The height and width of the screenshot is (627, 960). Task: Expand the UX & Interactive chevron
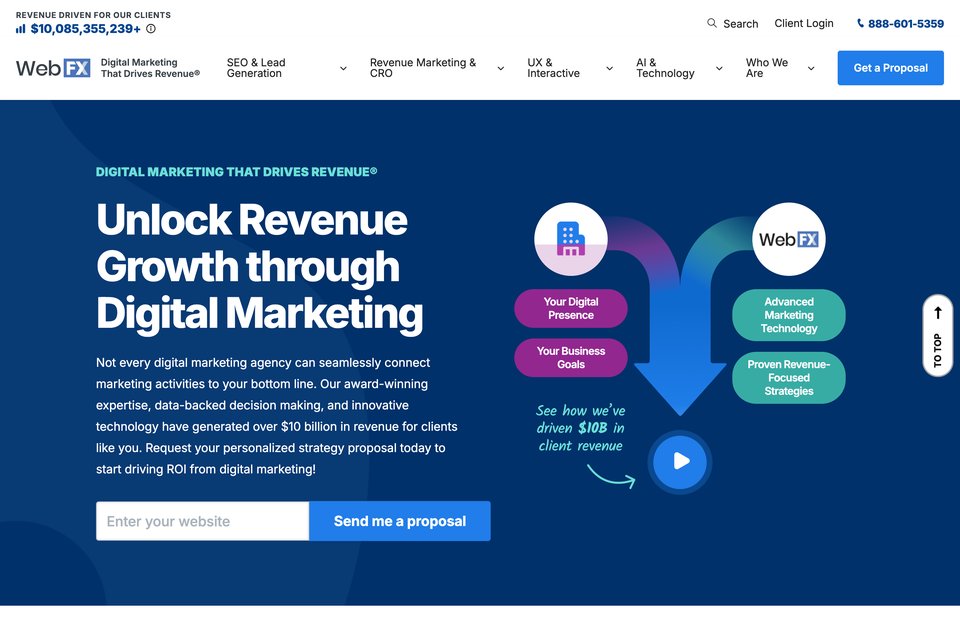tap(609, 68)
